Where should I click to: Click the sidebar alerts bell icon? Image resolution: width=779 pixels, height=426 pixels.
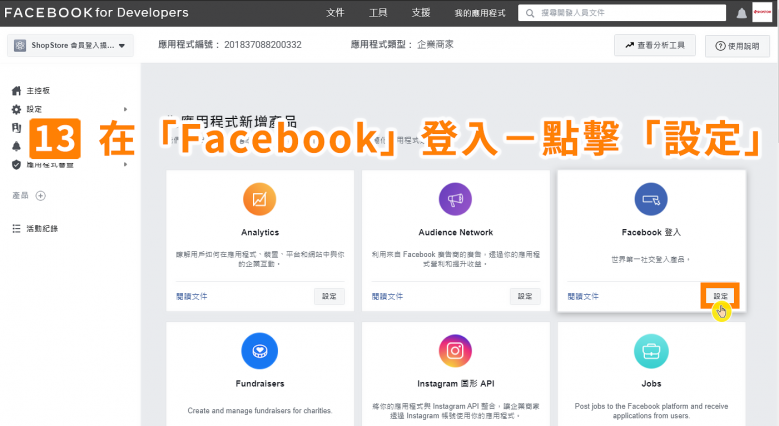click(x=16, y=146)
